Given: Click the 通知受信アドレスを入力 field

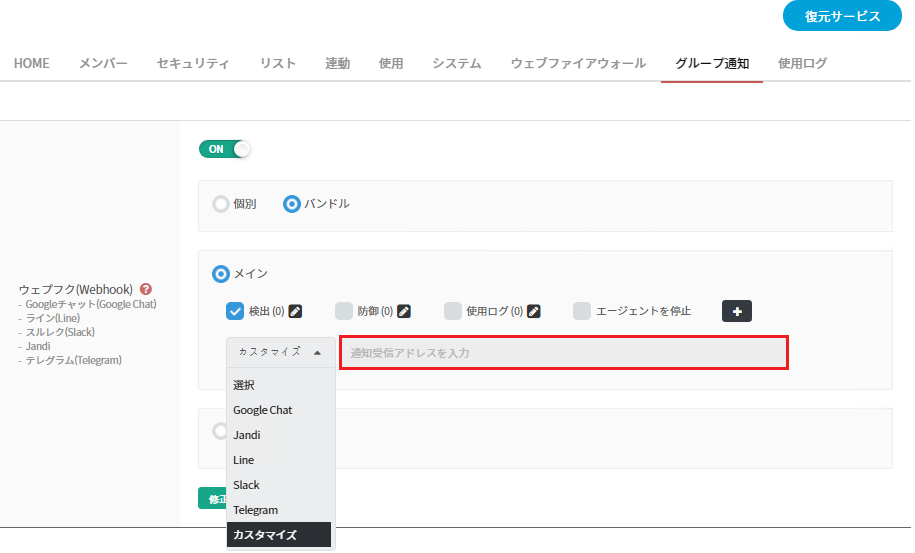Looking at the screenshot, I should [564, 353].
